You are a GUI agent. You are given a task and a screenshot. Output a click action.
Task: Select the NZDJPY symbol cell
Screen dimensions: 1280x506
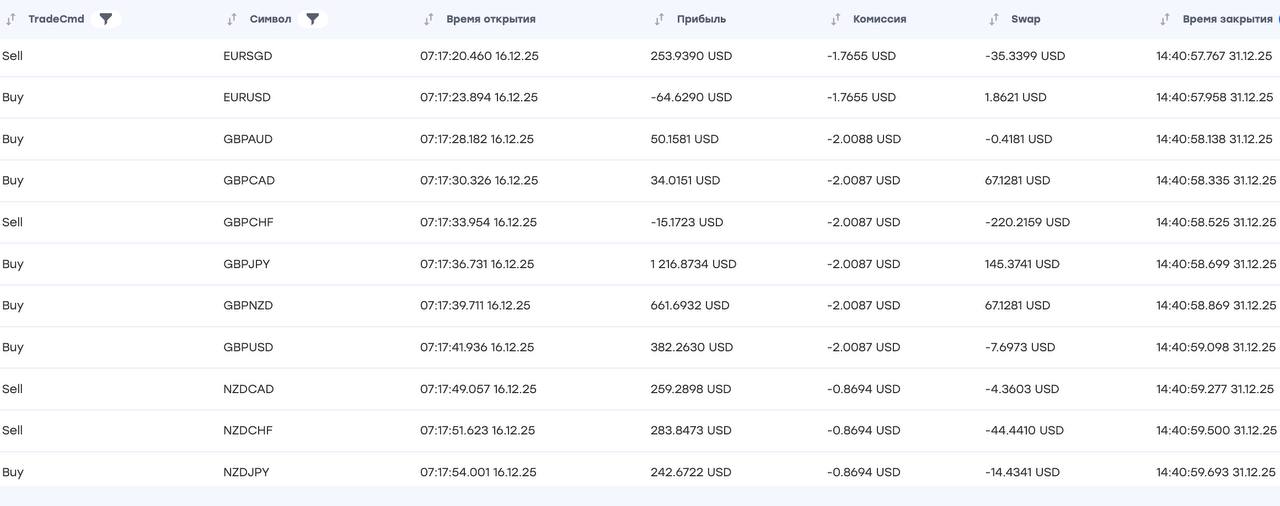click(247, 472)
